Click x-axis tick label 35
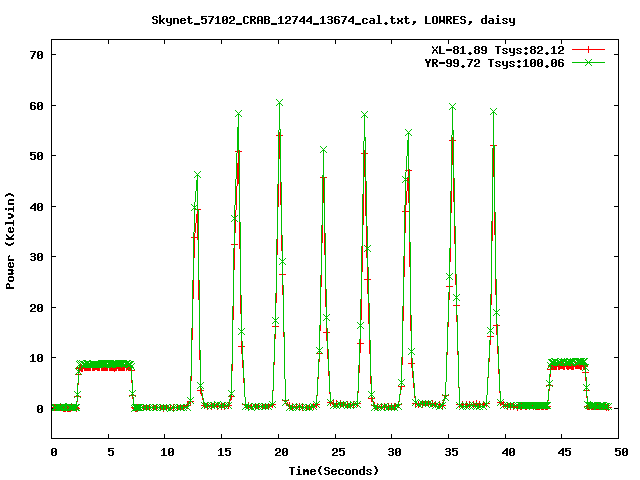The width and height of the screenshot is (640, 480). pyautogui.click(x=451, y=452)
